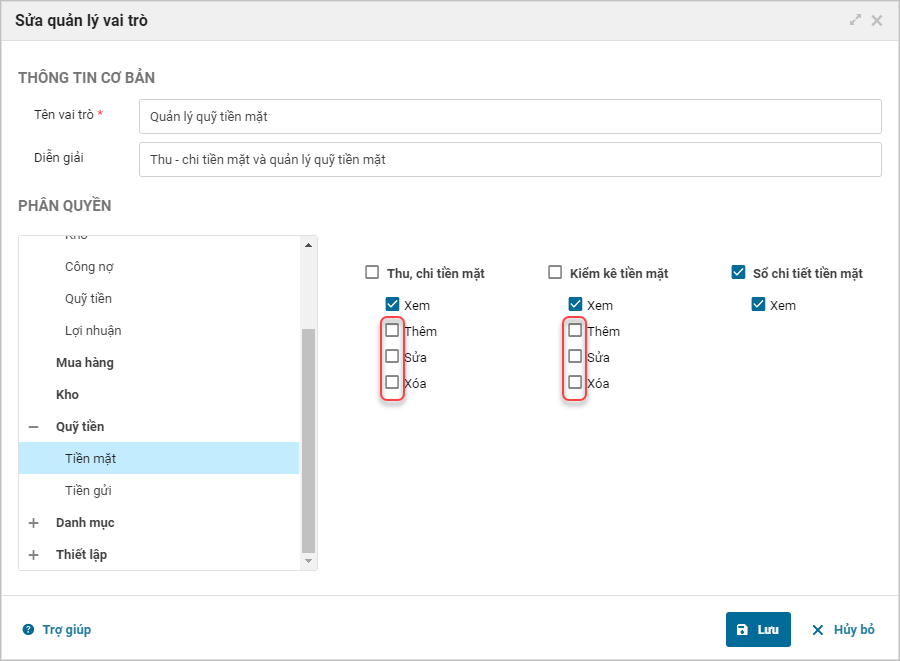Enable Thêm under Thu, chi tiền mặt

point(392,331)
